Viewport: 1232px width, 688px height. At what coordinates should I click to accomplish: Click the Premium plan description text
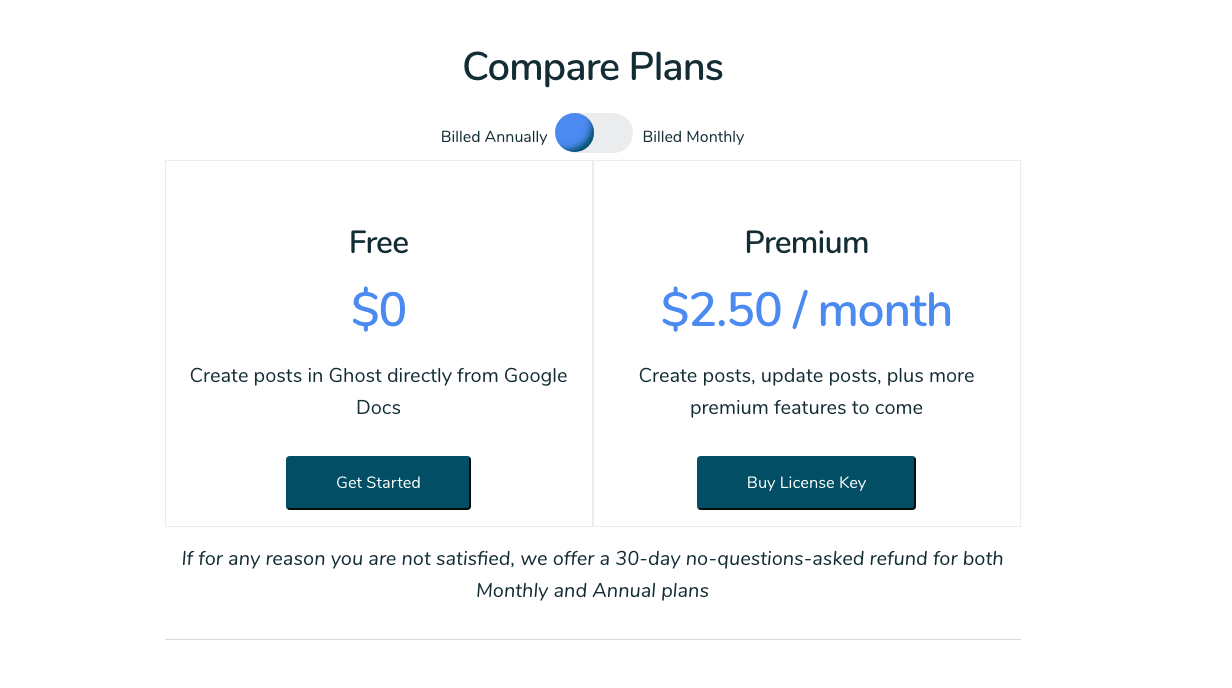pyautogui.click(x=807, y=391)
